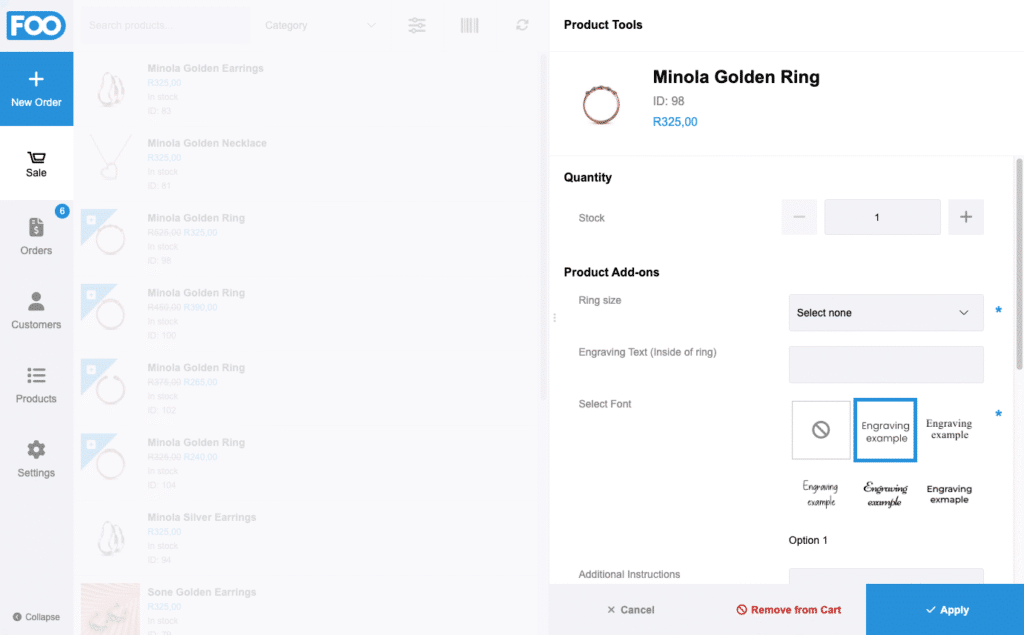Click Remove from Cart
The width and height of the screenshot is (1024, 635).
pos(789,610)
